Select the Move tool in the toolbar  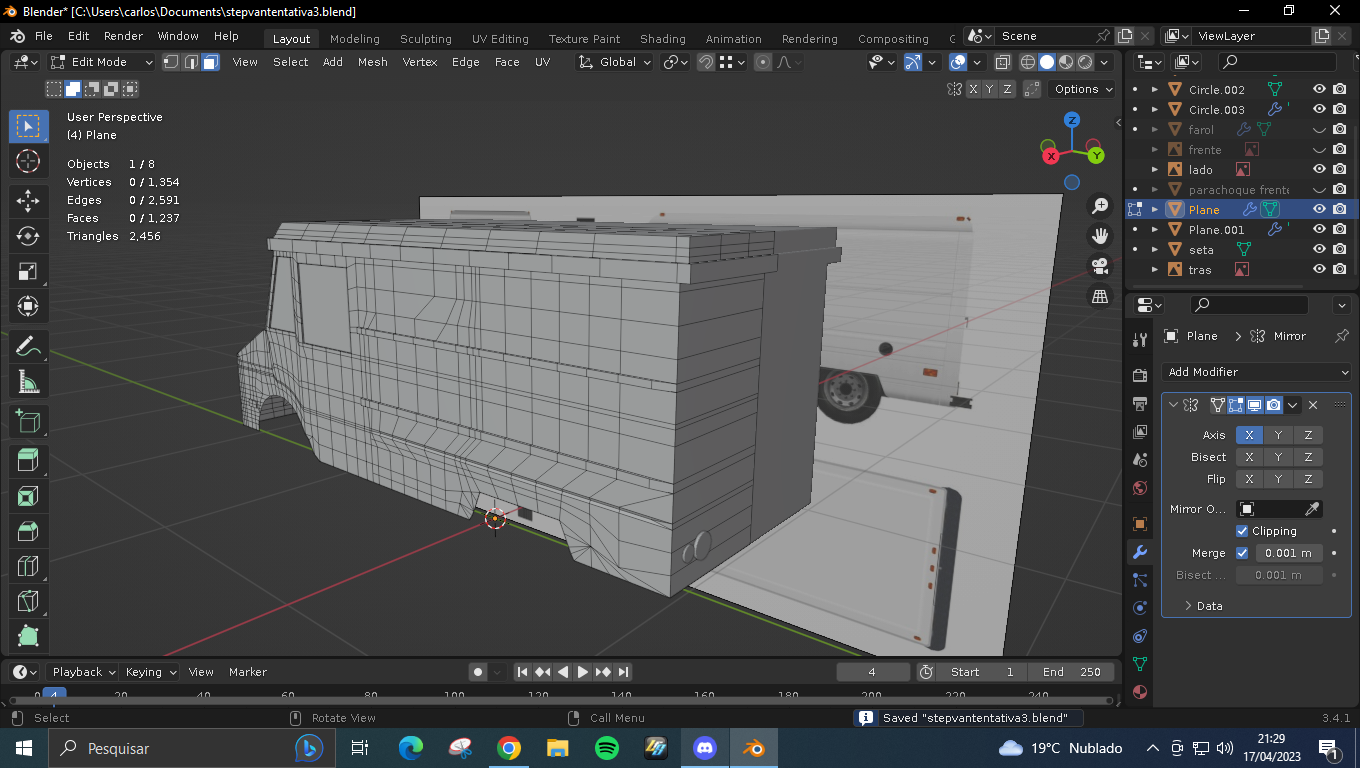click(28, 199)
